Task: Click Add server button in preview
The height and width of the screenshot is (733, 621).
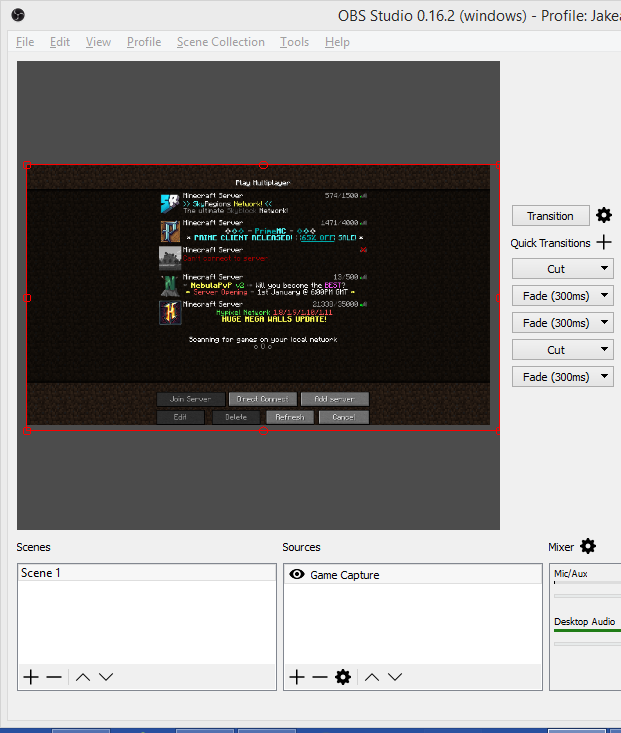Action: pyautogui.click(x=335, y=399)
